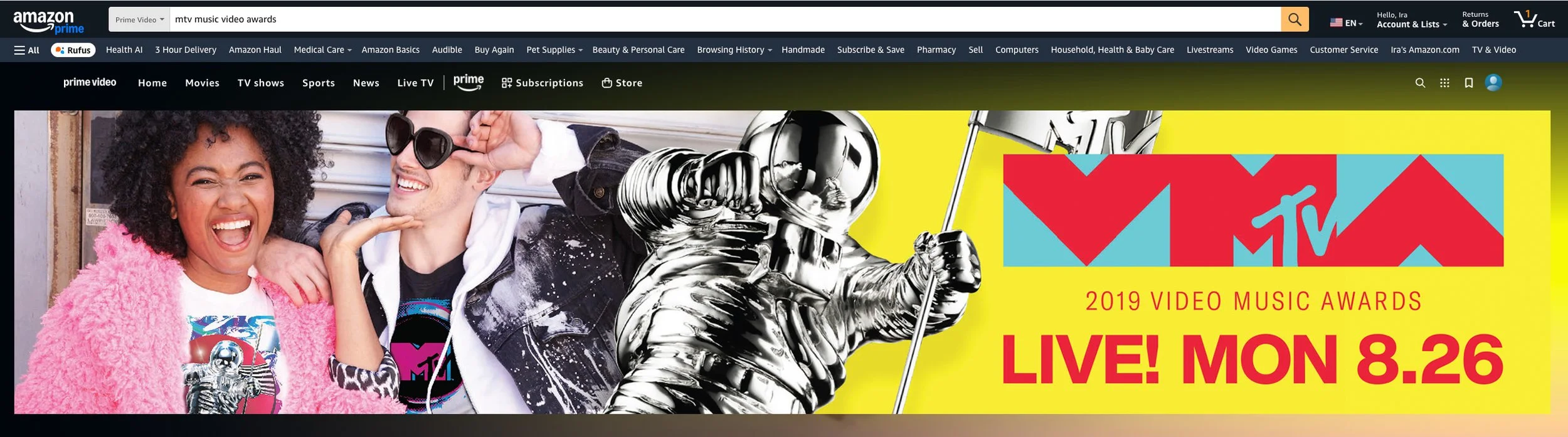Click the prime logo in the video nav
The height and width of the screenshot is (437, 1568).
469,82
